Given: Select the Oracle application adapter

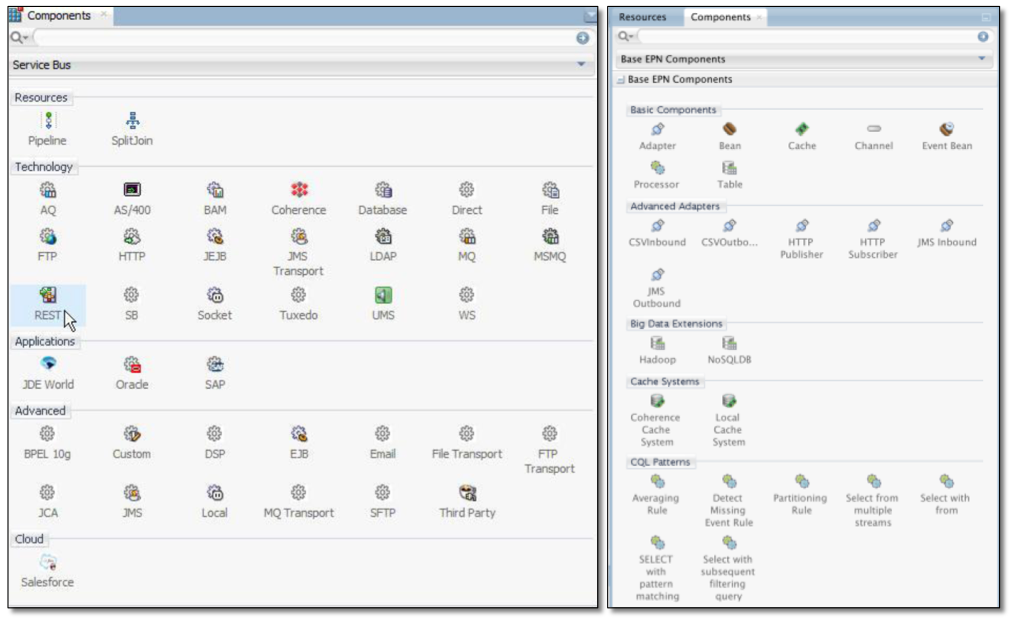Looking at the screenshot, I should point(132,364).
